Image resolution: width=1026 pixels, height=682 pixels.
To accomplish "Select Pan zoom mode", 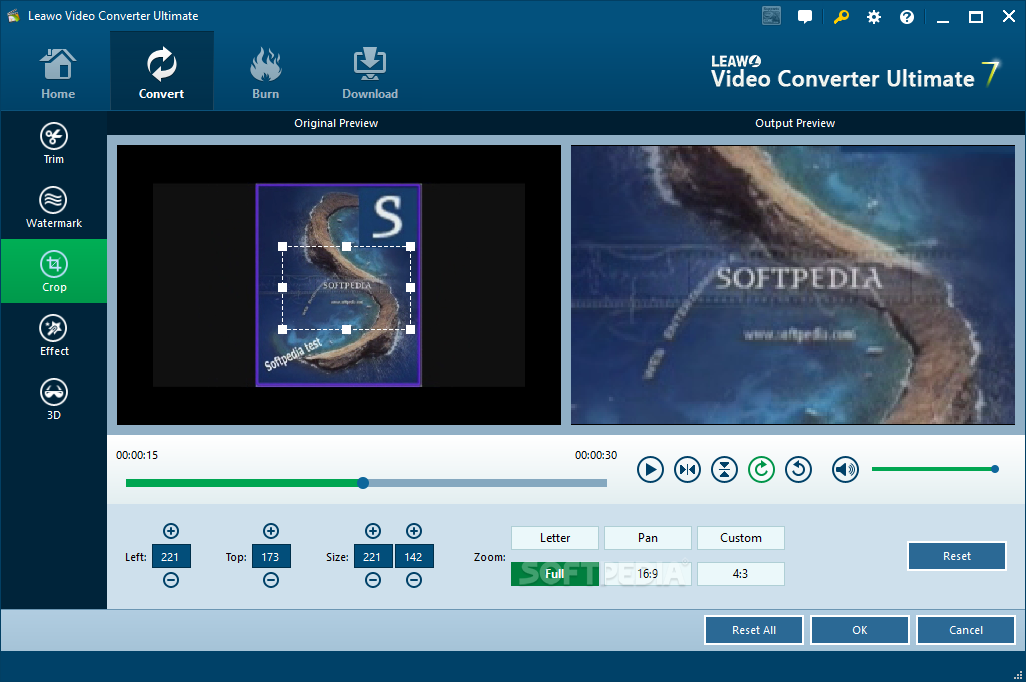I will tap(648, 538).
